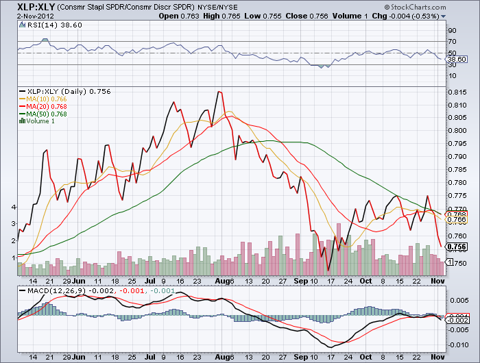Viewport: 480px width, 363px height.
Task: Click Oct on the price panel date axis
Action: pyautogui.click(x=365, y=281)
